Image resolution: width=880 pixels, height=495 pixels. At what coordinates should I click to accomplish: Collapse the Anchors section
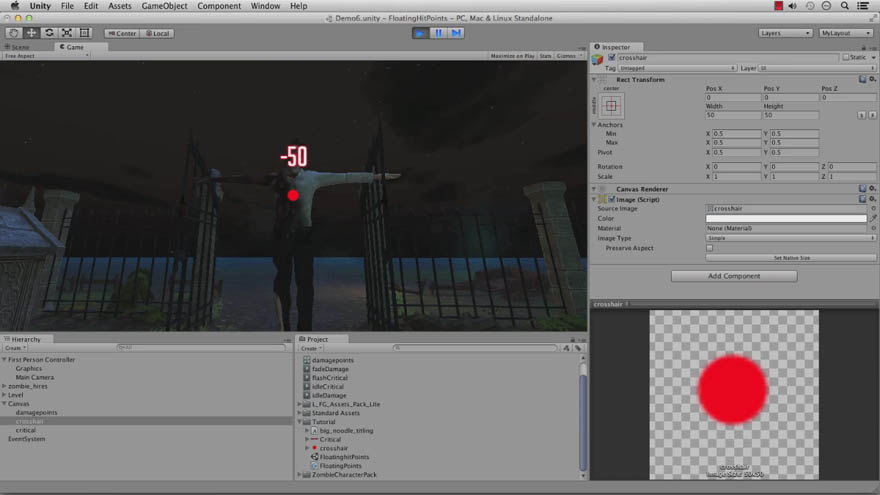click(594, 125)
